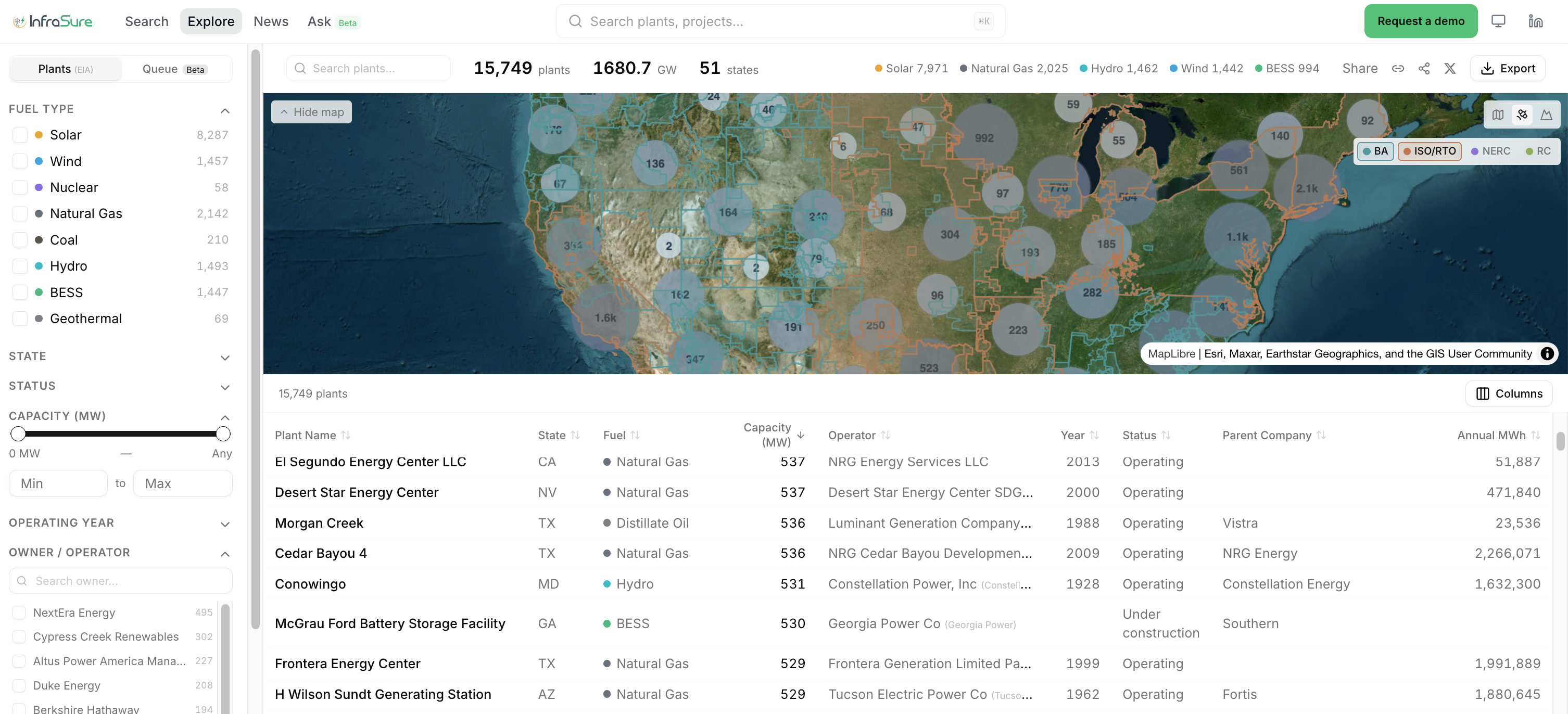Check the BESS fuel type checkbox
The image size is (1568, 714).
pyautogui.click(x=20, y=292)
